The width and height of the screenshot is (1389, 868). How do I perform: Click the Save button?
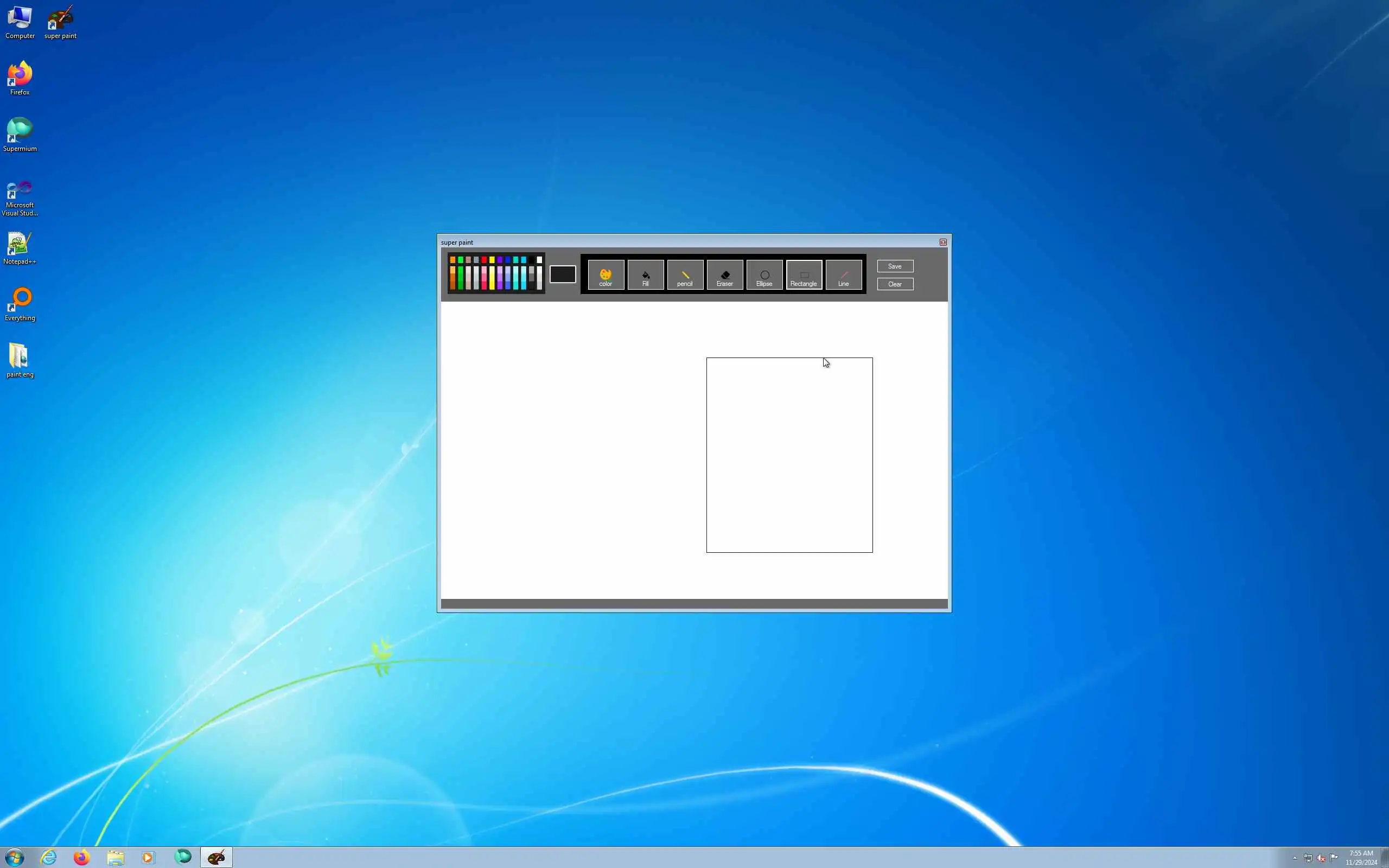coord(894,266)
